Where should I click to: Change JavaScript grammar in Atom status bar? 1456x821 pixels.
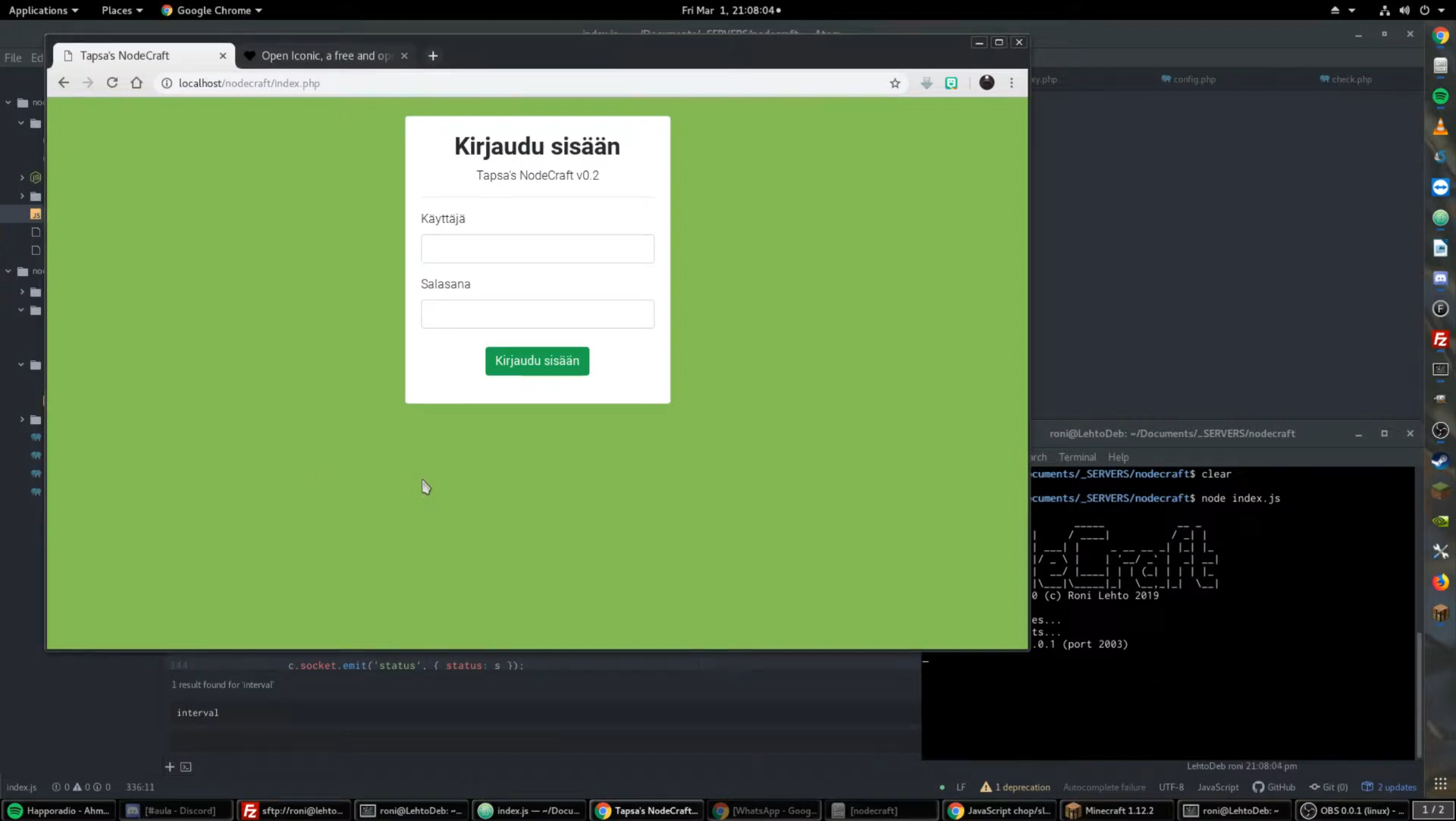1218,787
